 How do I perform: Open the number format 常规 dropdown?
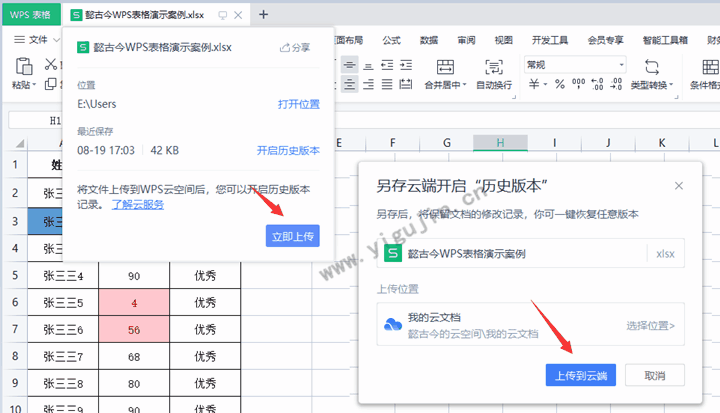pos(575,65)
